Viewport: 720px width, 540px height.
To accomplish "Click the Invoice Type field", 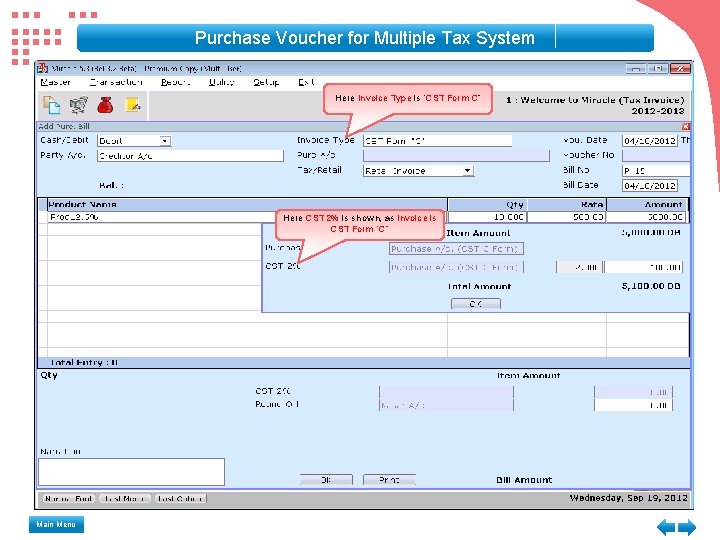I will click(437, 141).
